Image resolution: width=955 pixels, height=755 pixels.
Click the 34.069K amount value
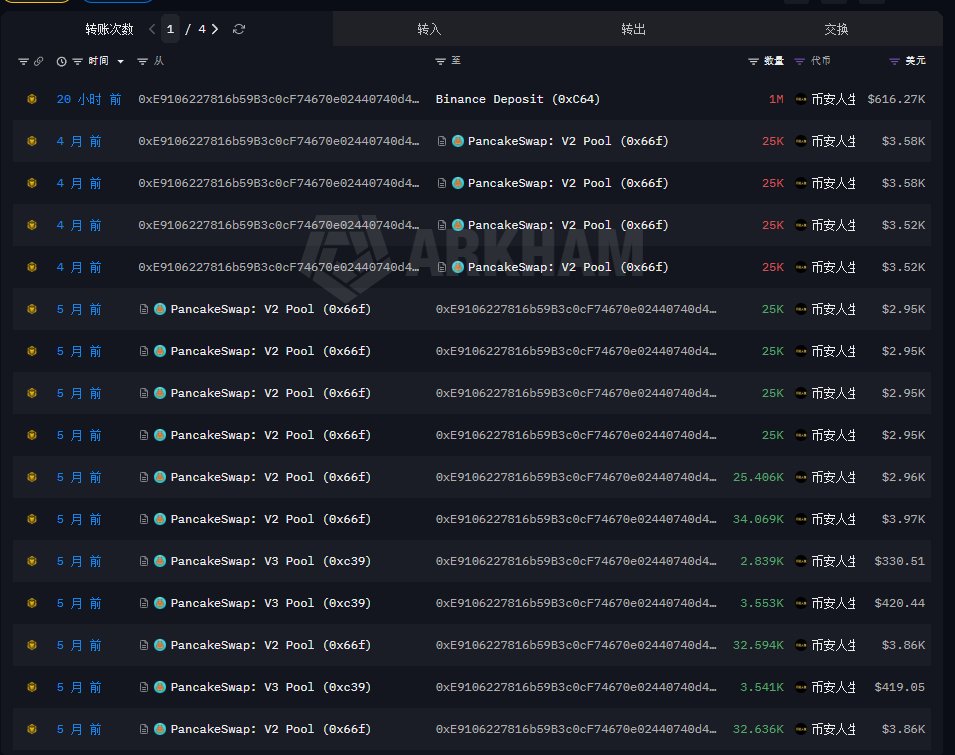pos(758,519)
